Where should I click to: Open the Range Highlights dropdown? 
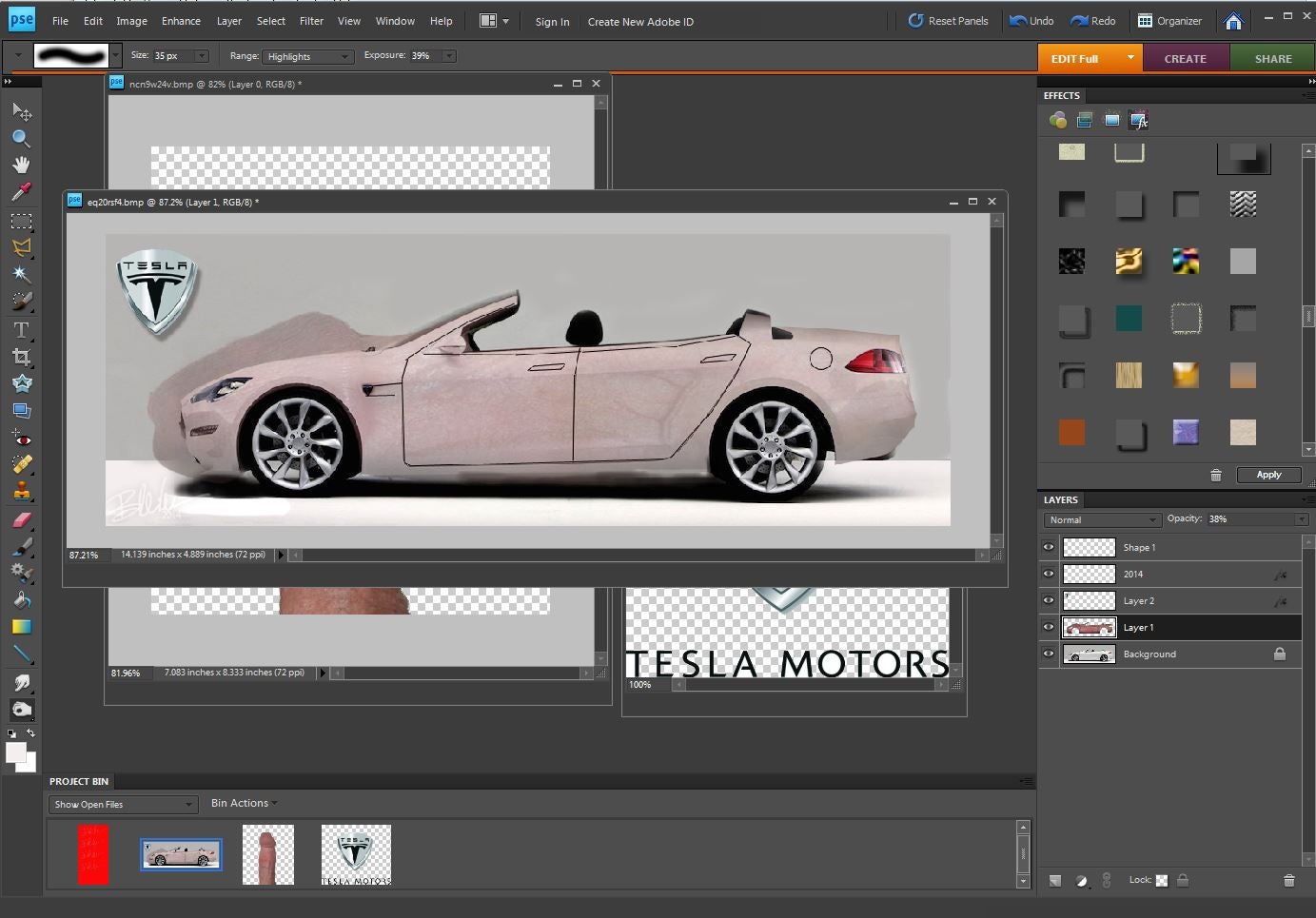[307, 56]
